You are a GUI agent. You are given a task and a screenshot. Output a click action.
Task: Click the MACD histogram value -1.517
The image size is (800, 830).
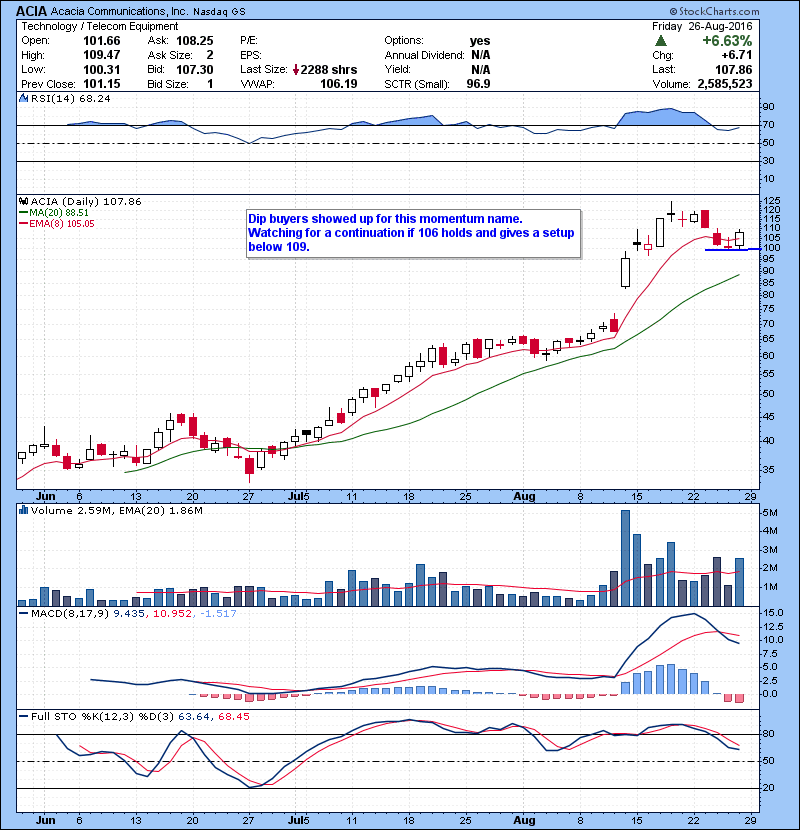[x=218, y=613]
